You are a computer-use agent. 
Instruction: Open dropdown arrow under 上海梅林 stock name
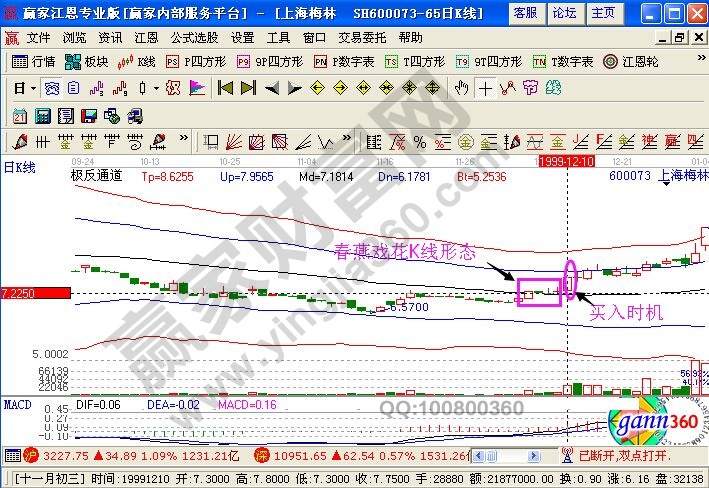666,184
